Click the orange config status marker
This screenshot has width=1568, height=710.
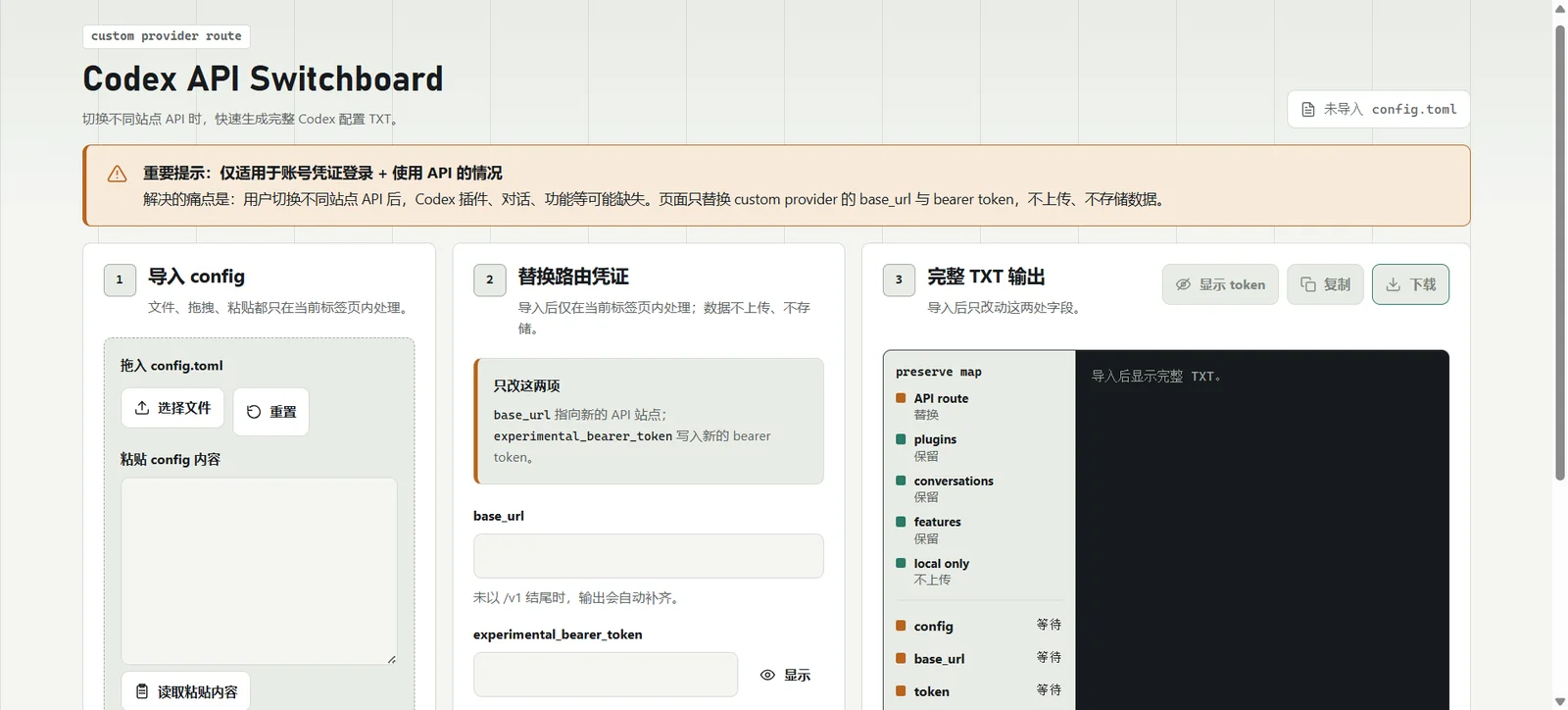[901, 626]
